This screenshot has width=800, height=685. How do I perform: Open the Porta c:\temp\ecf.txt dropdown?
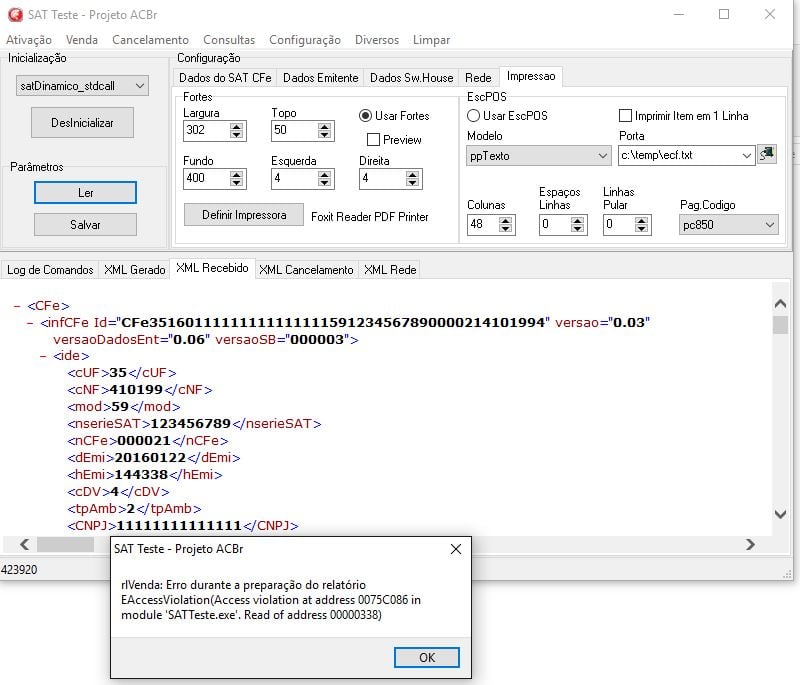coord(746,156)
